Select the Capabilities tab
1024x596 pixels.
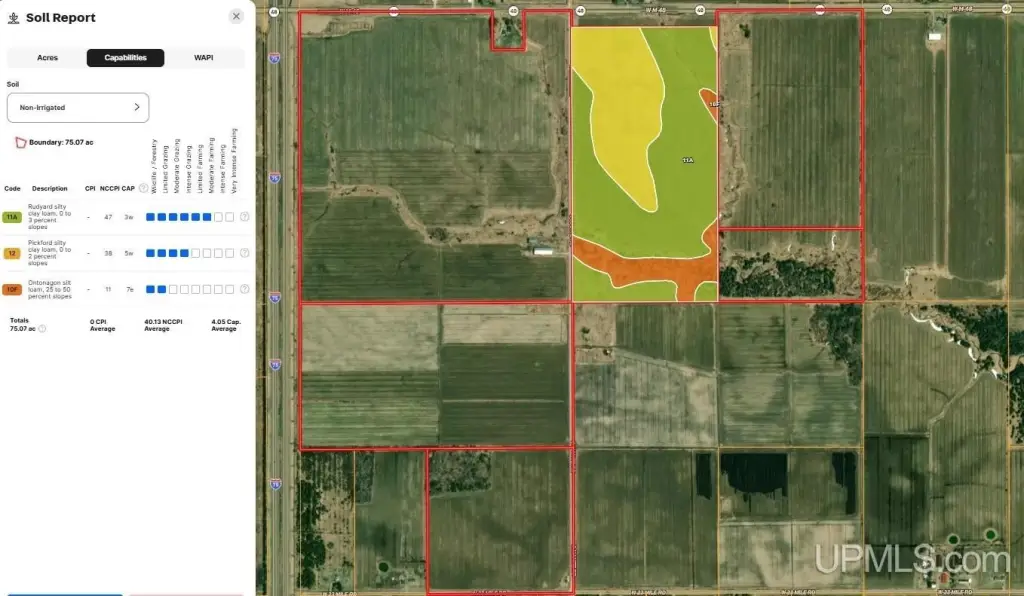(x=125, y=58)
